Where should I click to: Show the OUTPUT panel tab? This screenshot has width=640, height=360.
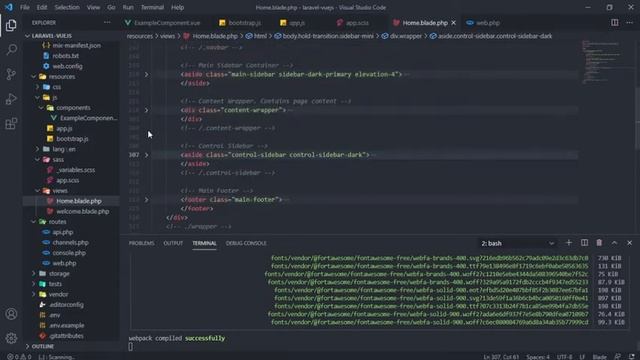[x=173, y=243]
